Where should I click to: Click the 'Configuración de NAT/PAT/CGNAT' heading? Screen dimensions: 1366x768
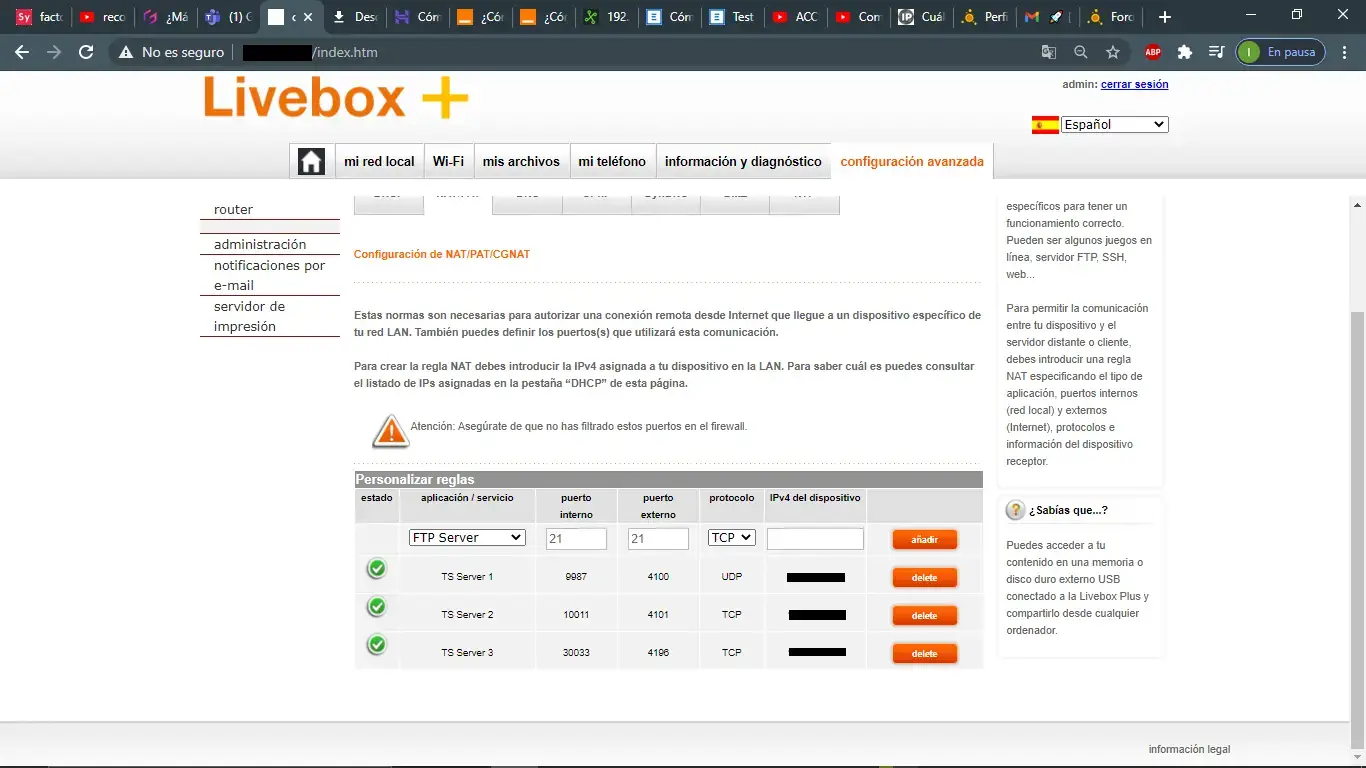pos(442,255)
